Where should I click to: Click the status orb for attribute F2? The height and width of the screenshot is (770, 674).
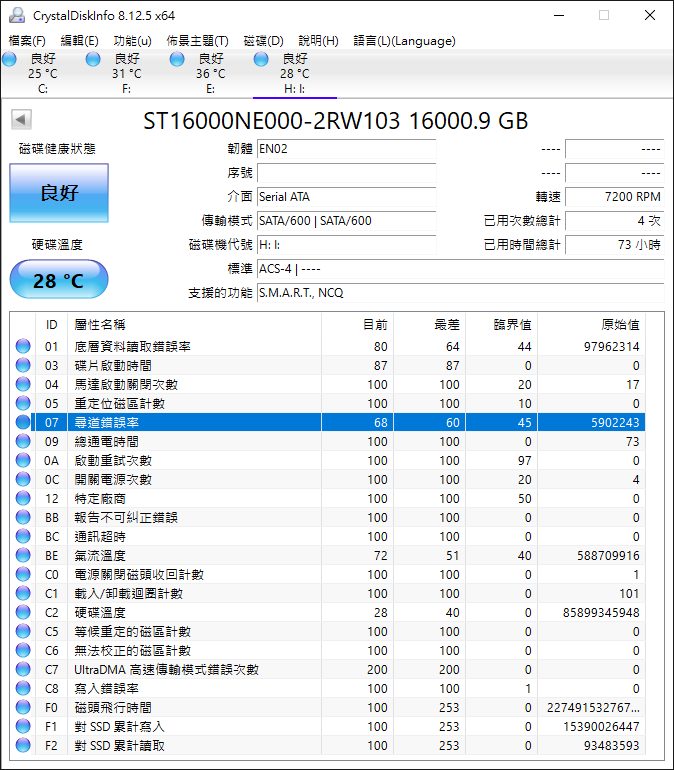click(x=23, y=745)
